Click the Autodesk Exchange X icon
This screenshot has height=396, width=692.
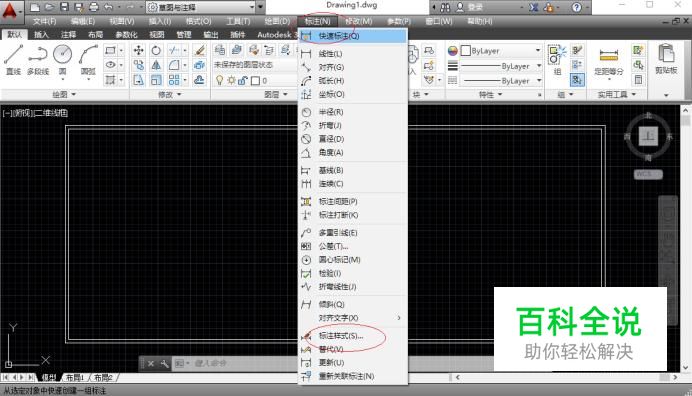(x=534, y=7)
